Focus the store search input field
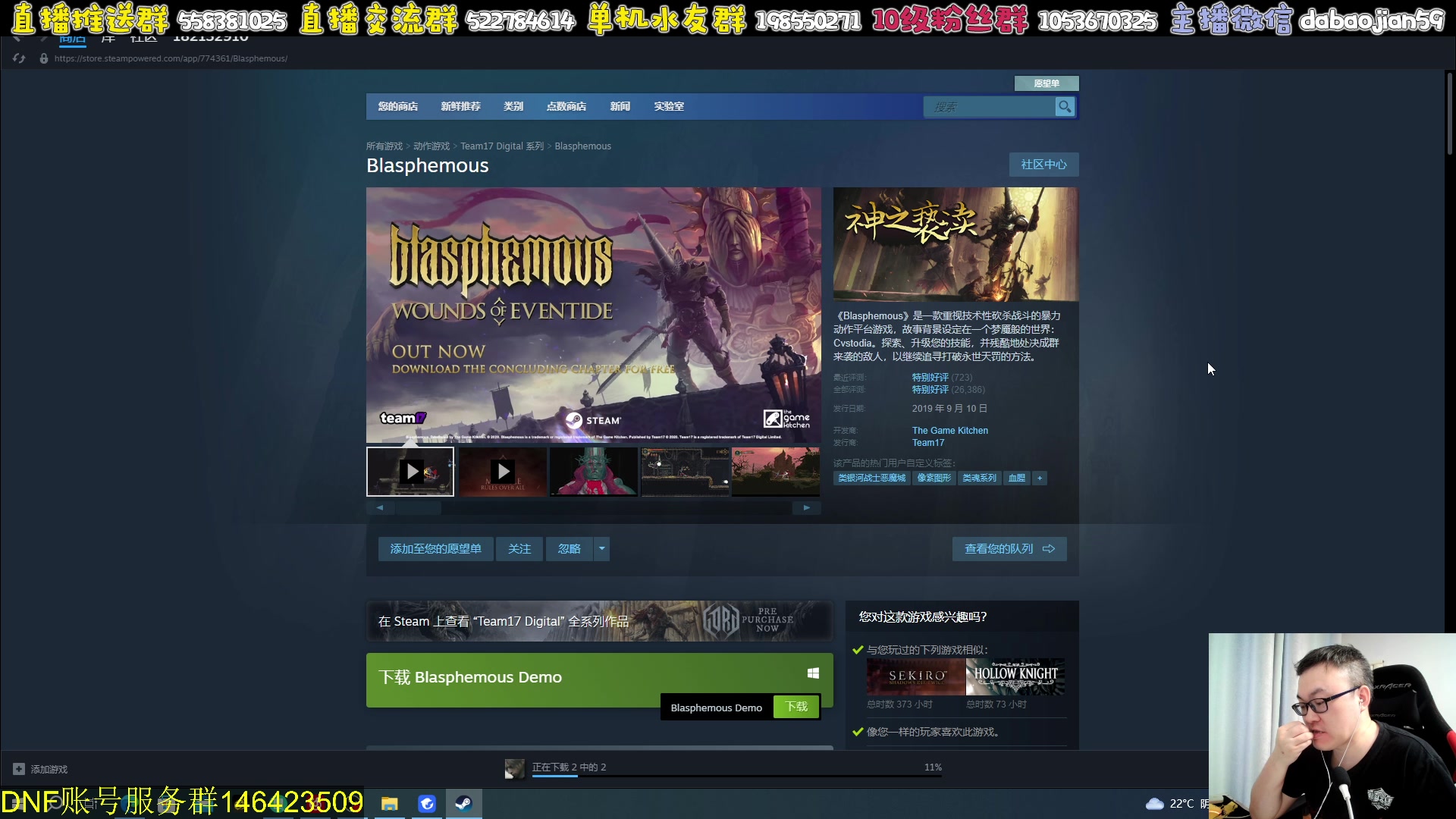Viewport: 1456px width, 819px height. tap(989, 107)
